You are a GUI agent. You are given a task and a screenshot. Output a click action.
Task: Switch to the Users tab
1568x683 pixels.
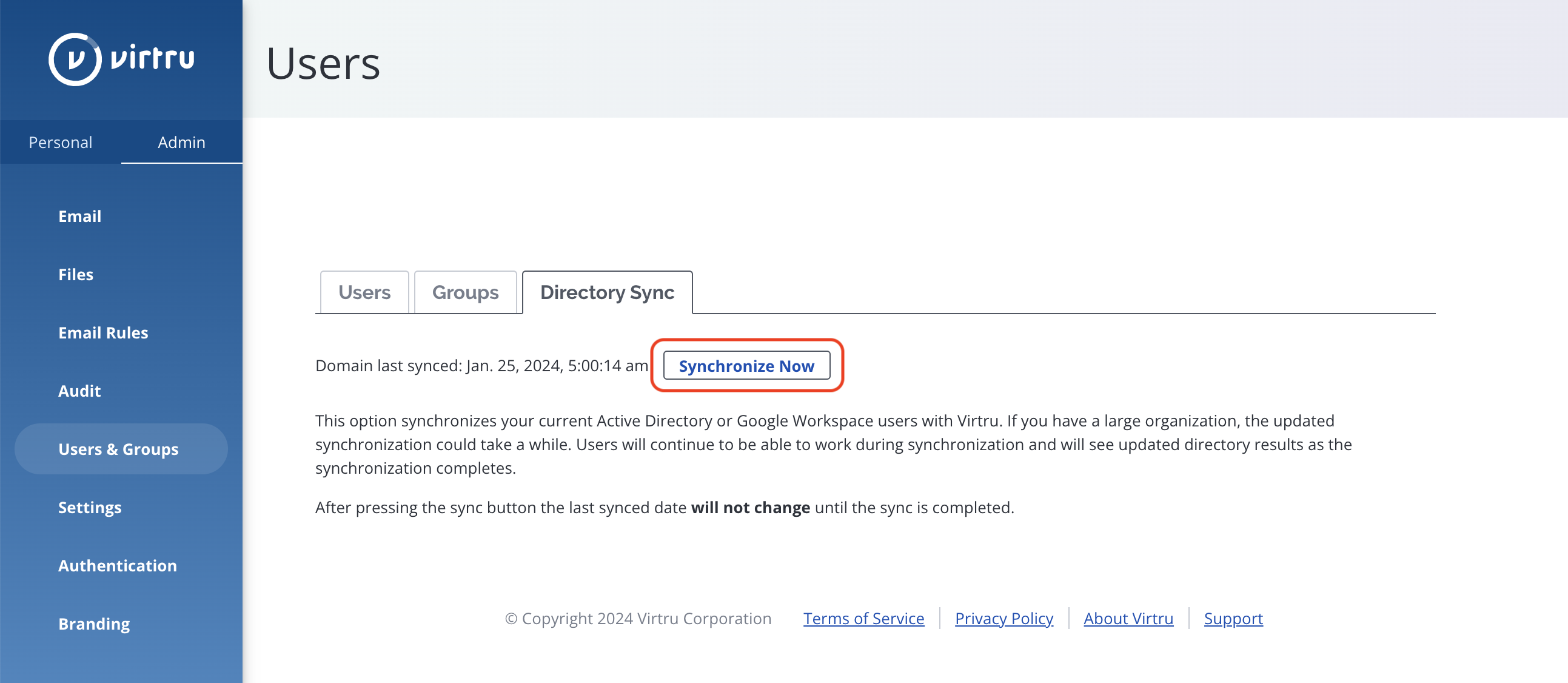(364, 292)
